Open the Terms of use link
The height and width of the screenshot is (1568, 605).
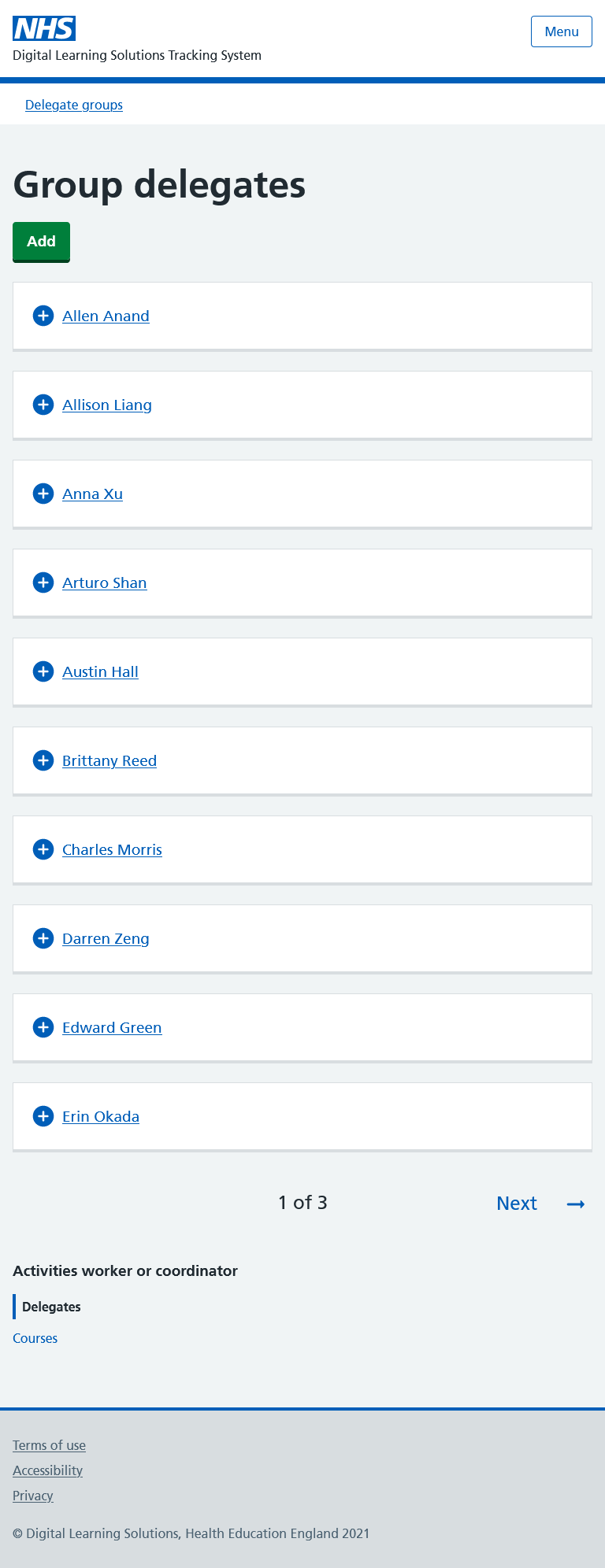point(49,1445)
